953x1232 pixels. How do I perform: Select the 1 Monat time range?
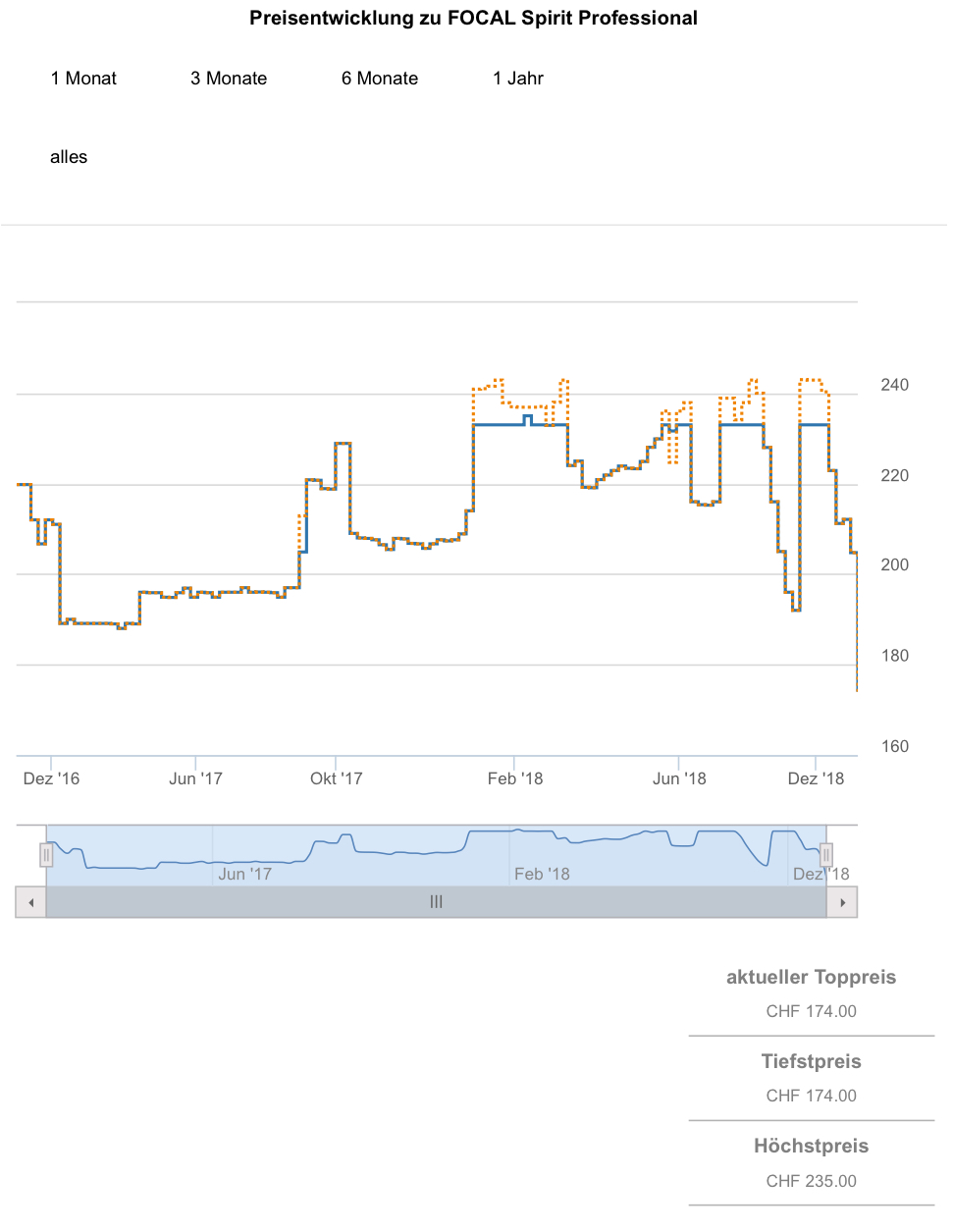point(83,79)
